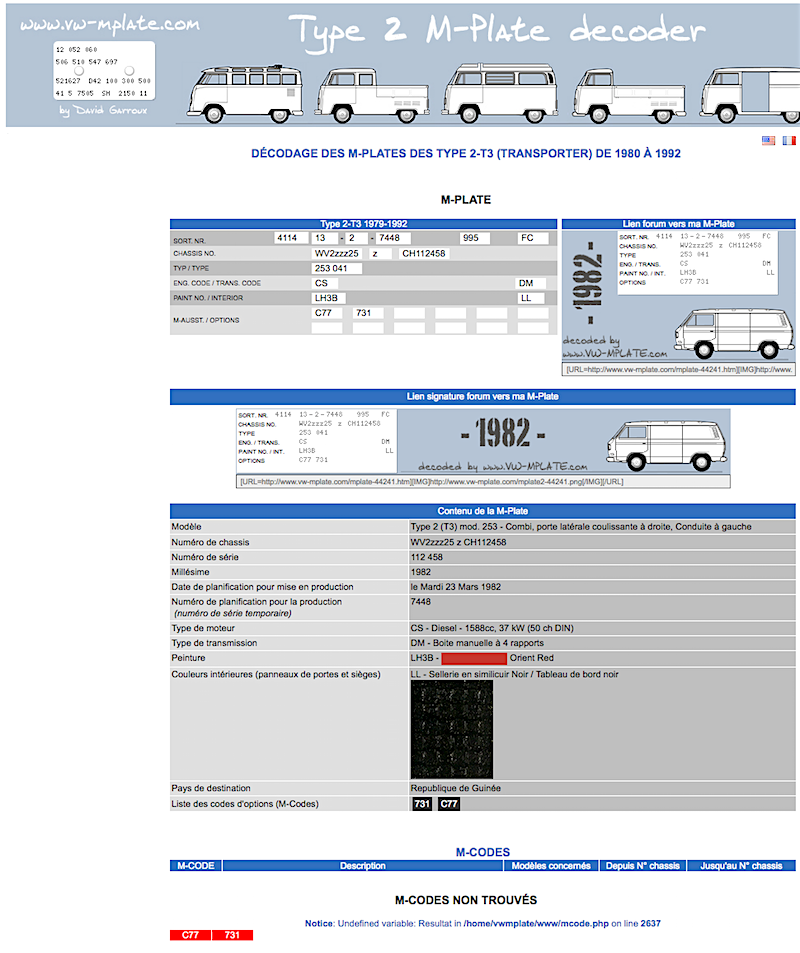
Task: Click the panel van illustration in header
Action: (750, 96)
